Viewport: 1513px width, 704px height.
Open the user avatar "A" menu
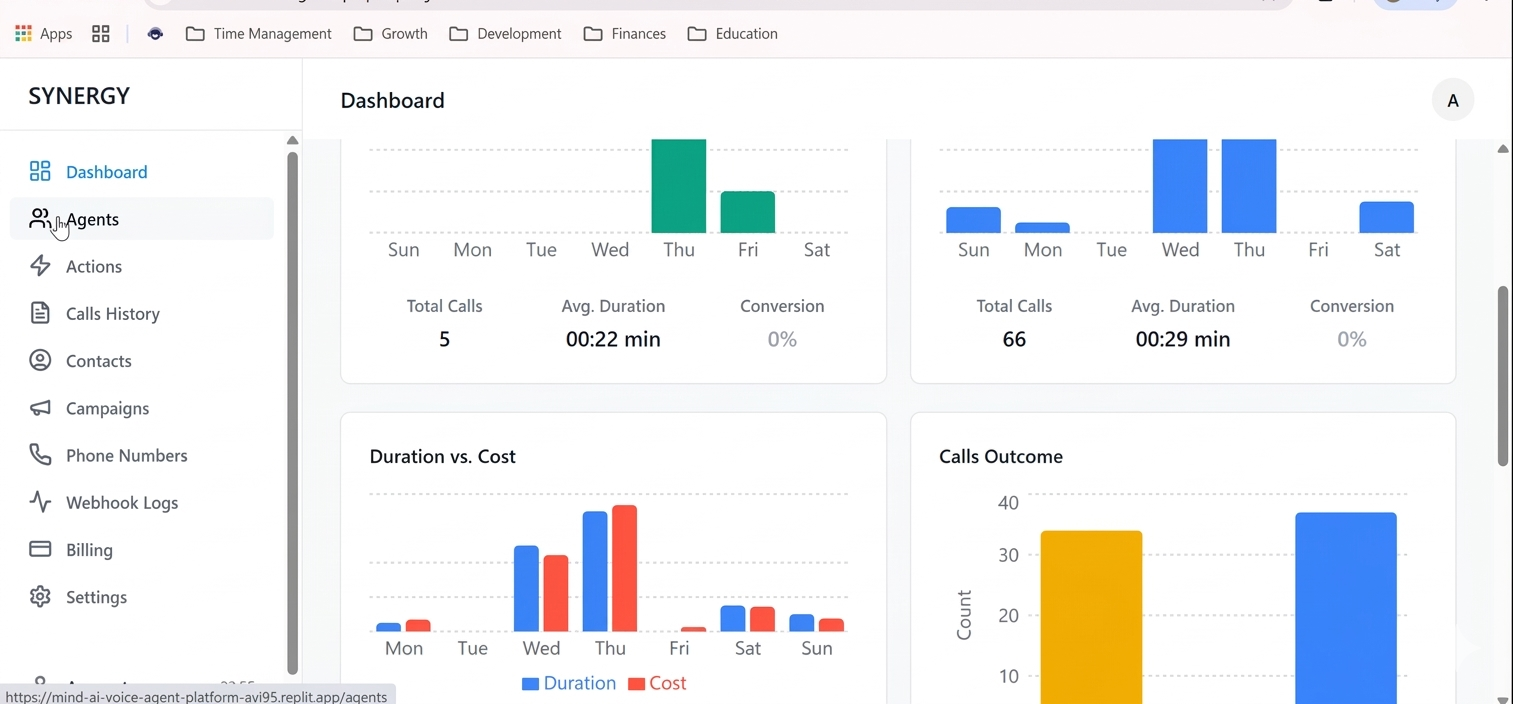(x=1452, y=101)
